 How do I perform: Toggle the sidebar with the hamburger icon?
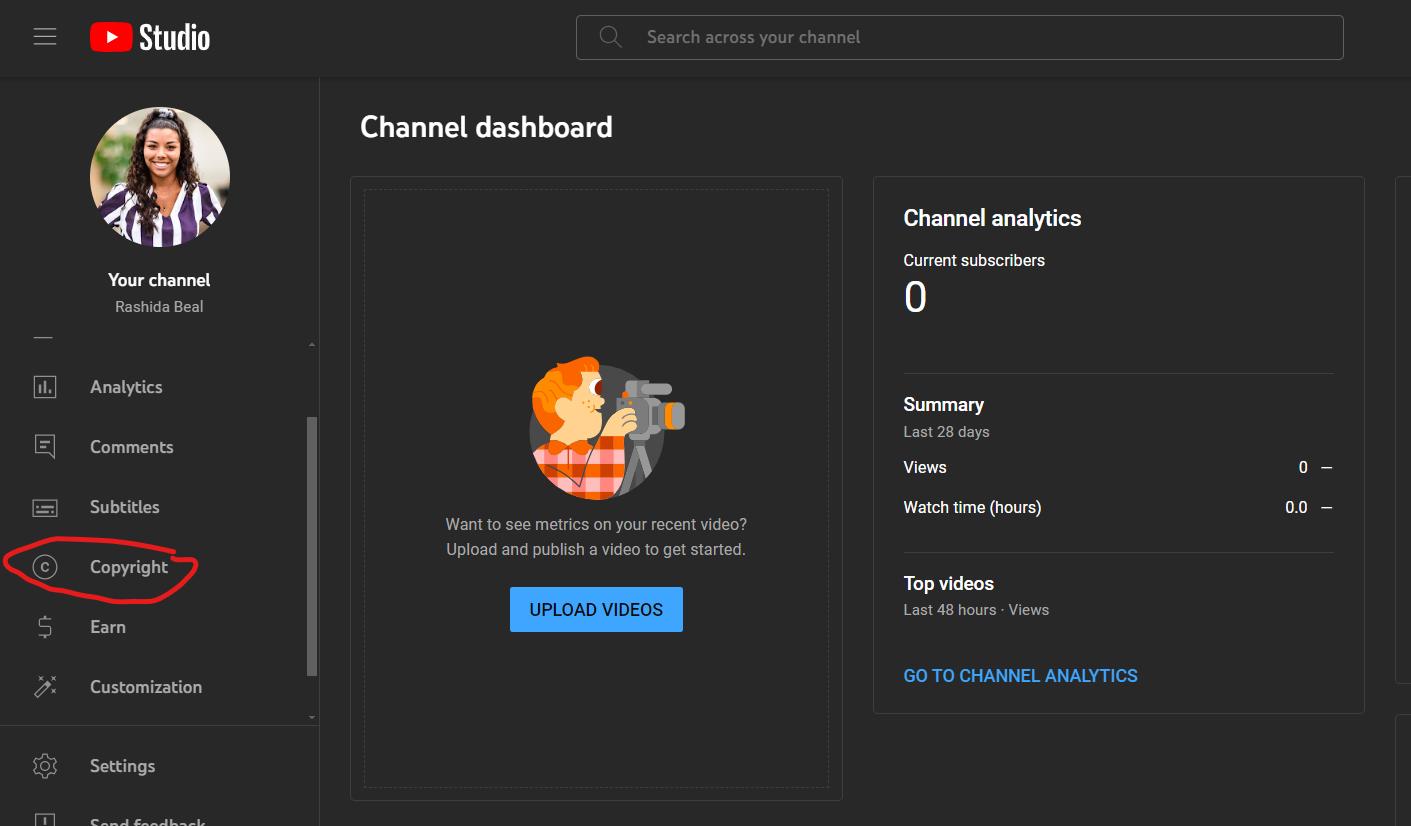(45, 36)
